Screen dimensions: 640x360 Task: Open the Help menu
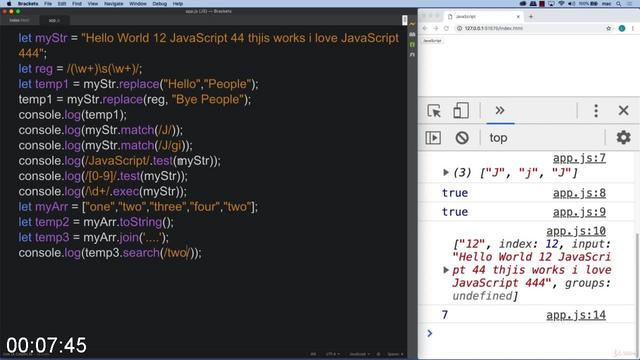click(x=178, y=4)
